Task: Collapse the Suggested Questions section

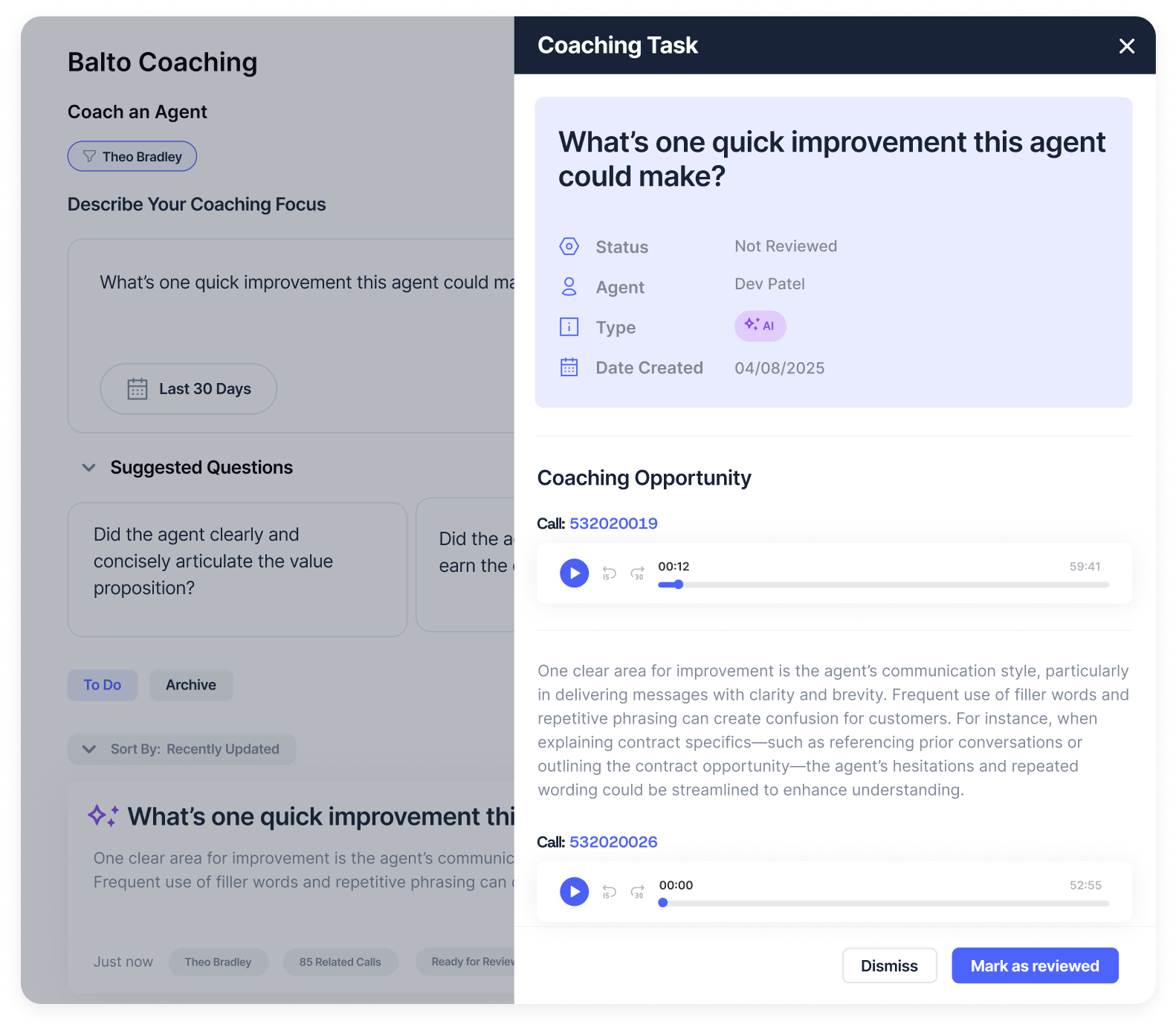Action: pos(88,468)
